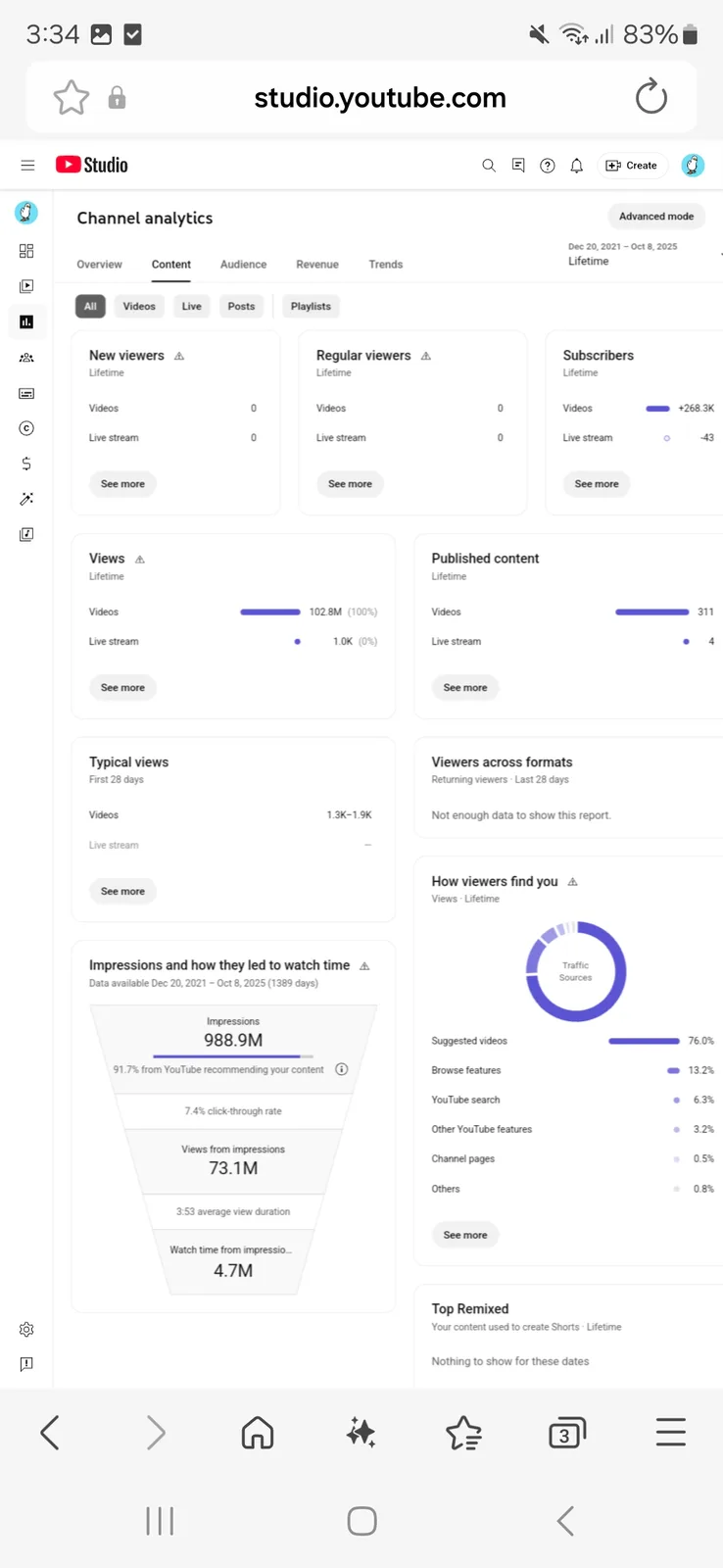Open Dashboard icon in sidebar
Viewport: 723px width, 1568px height.
click(x=26, y=251)
